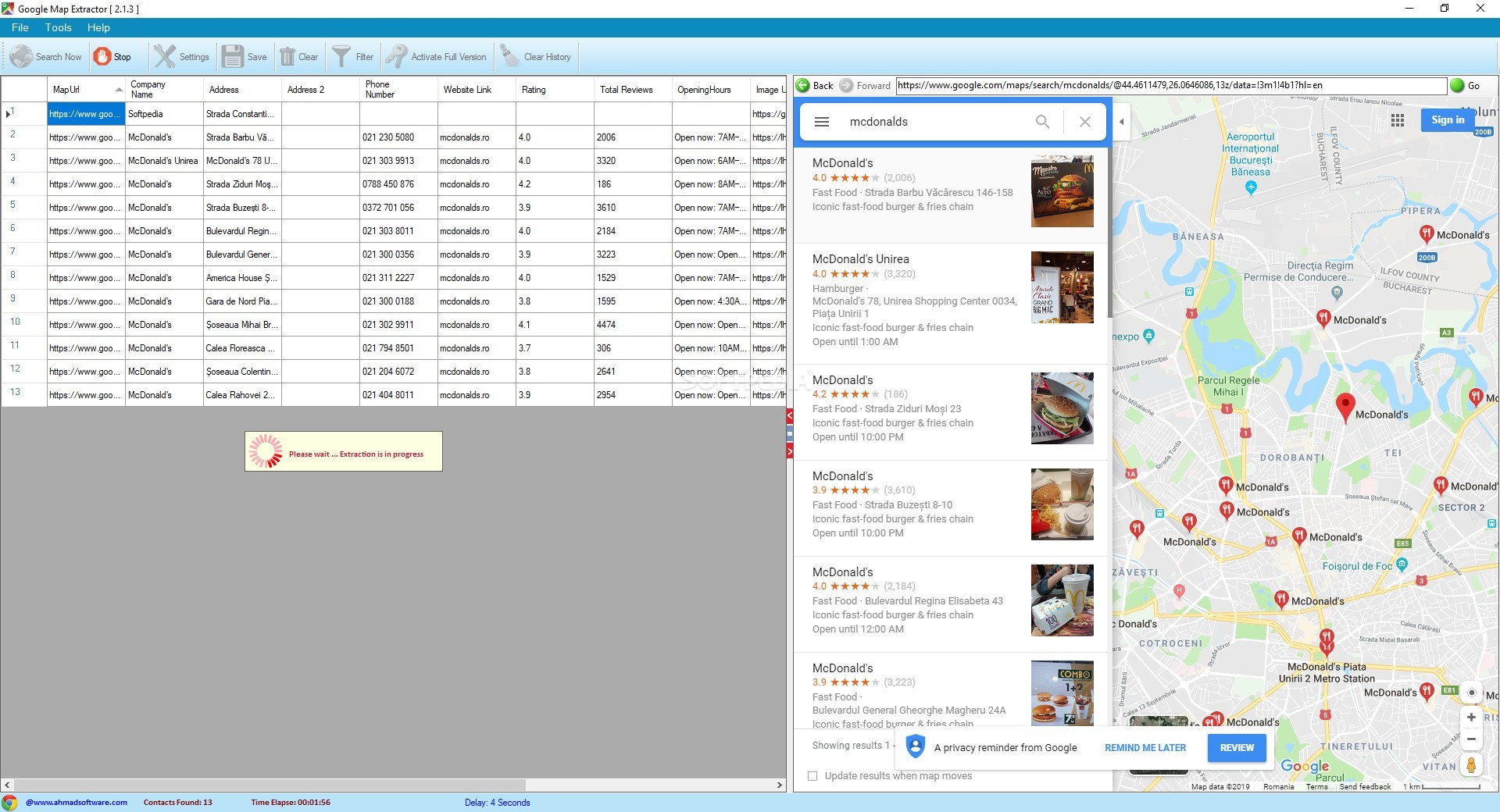Click rating cell 4.2

(x=555, y=184)
